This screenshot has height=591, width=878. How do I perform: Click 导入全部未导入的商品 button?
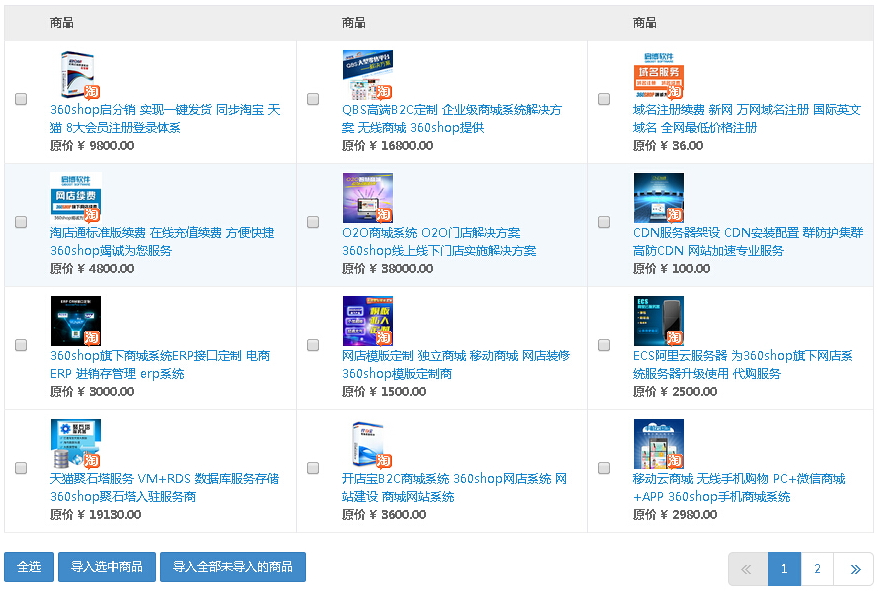[x=232, y=567]
